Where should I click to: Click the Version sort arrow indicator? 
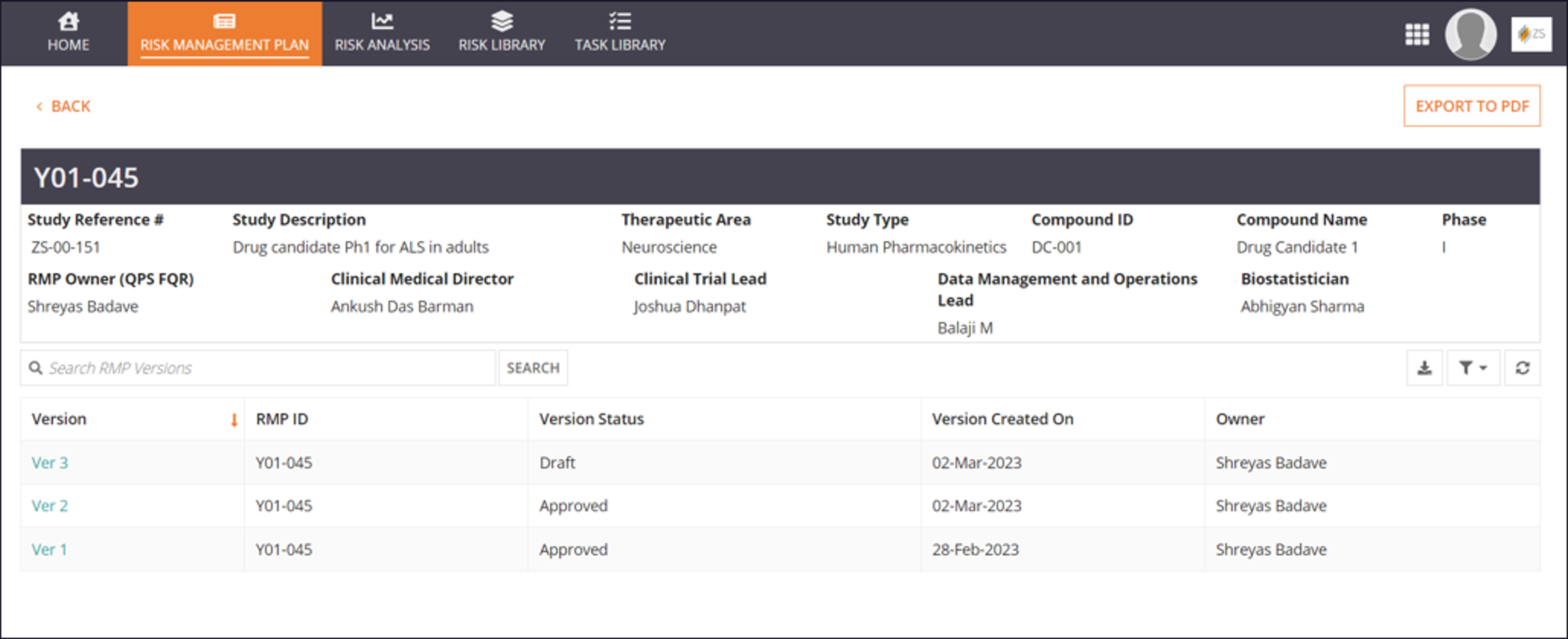pyautogui.click(x=234, y=420)
